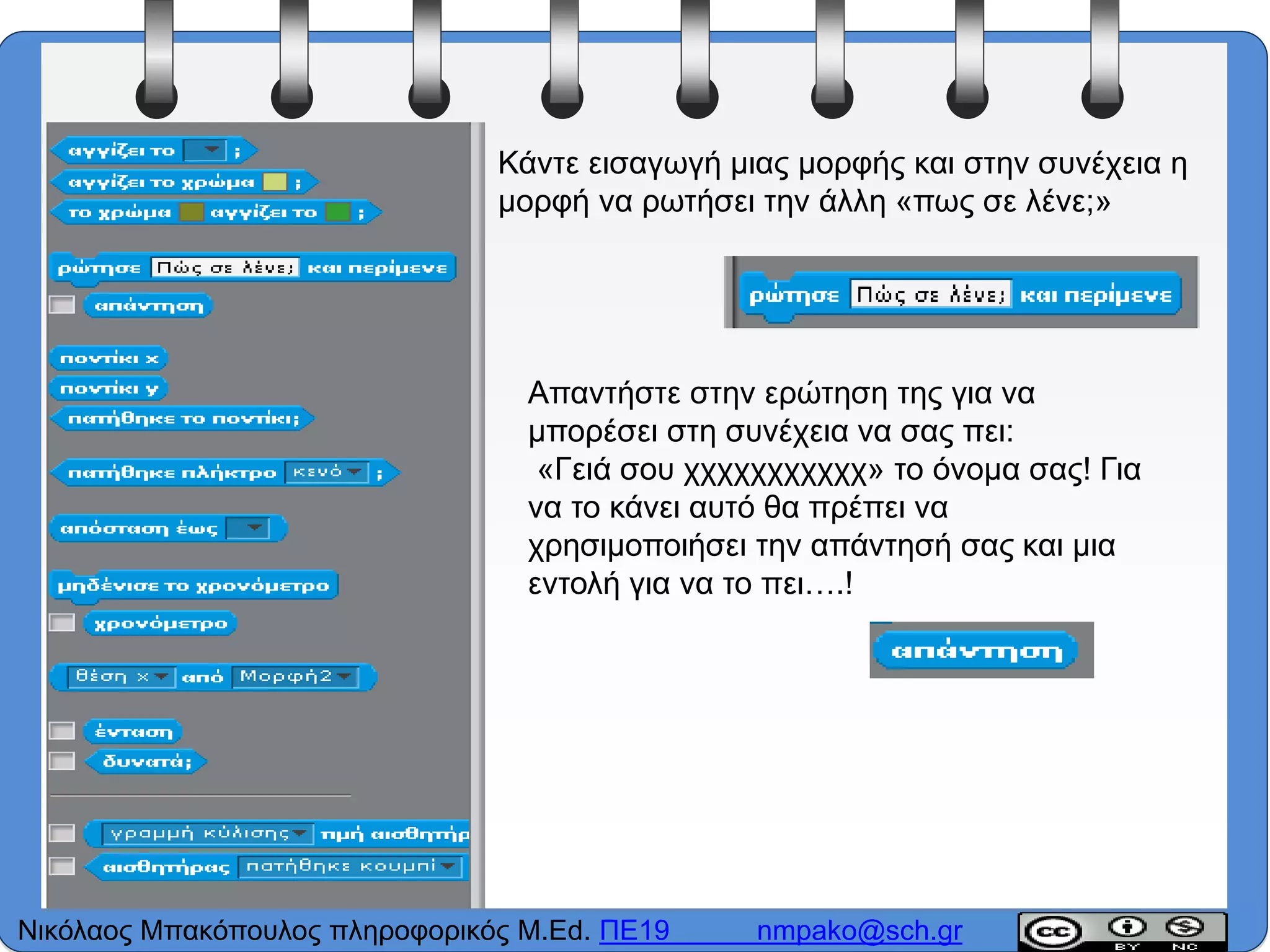1270x952 pixels.
Task: Enable the 'απάντηση' checkbox in the palette
Action: coord(62,305)
